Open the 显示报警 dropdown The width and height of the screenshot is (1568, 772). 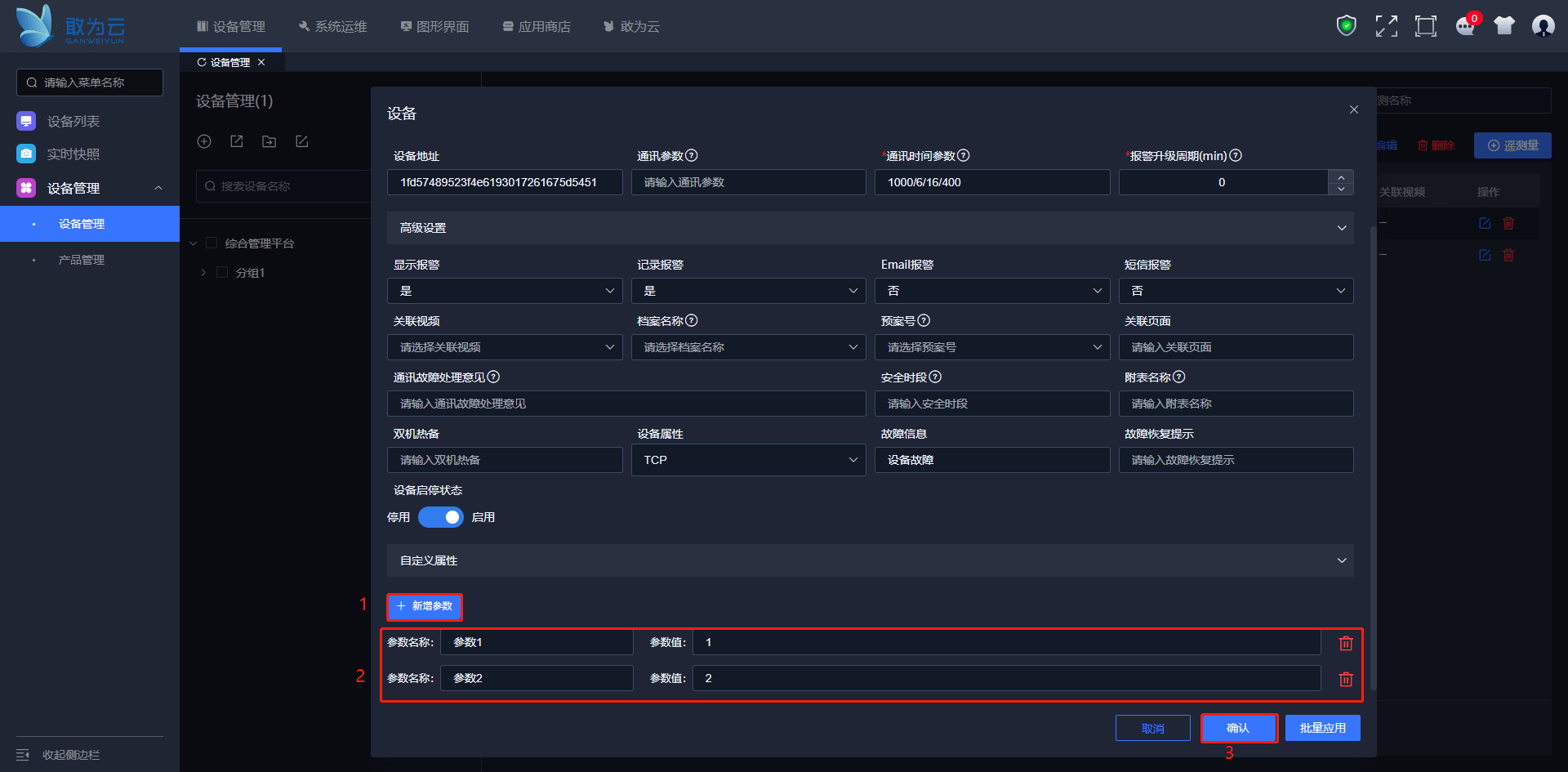click(505, 291)
